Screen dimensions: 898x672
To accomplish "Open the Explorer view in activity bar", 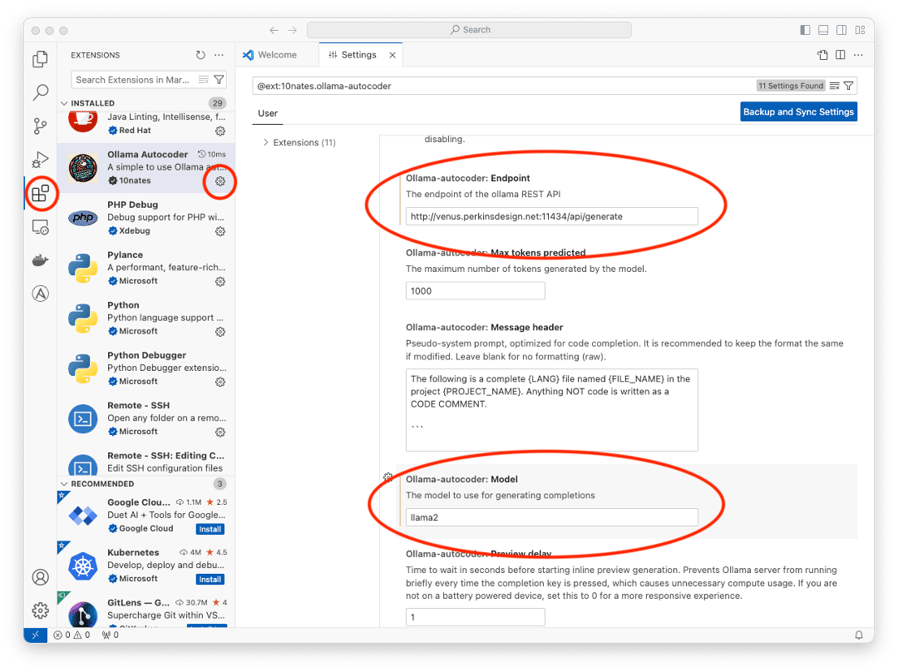I will (40, 60).
